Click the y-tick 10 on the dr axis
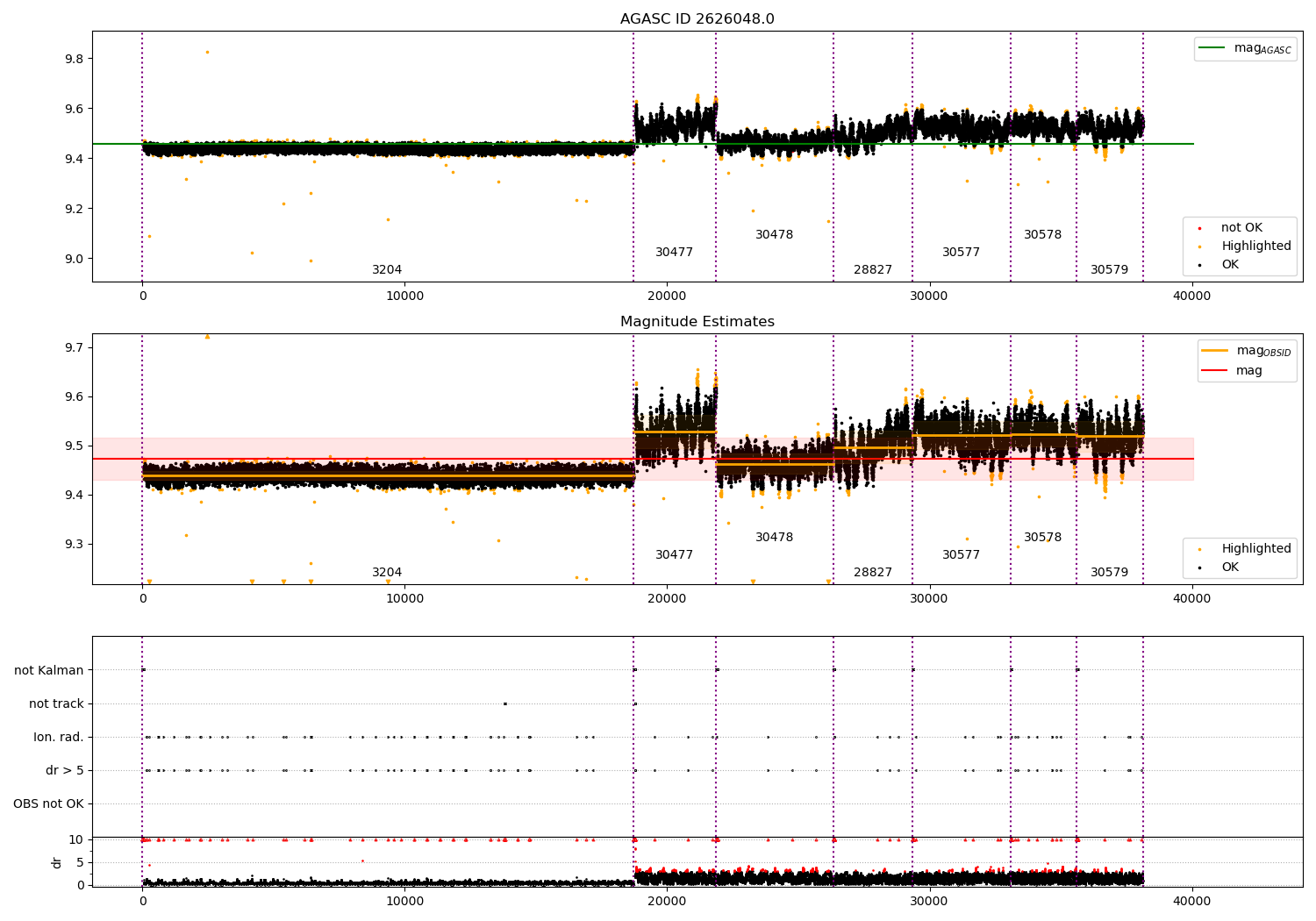 76,839
